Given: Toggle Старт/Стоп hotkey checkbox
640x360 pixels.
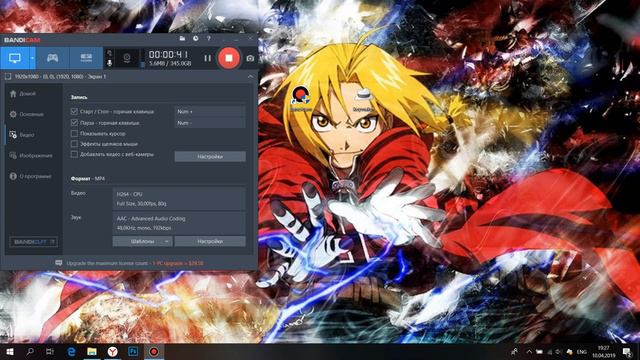Looking at the screenshot, I should click(74, 111).
